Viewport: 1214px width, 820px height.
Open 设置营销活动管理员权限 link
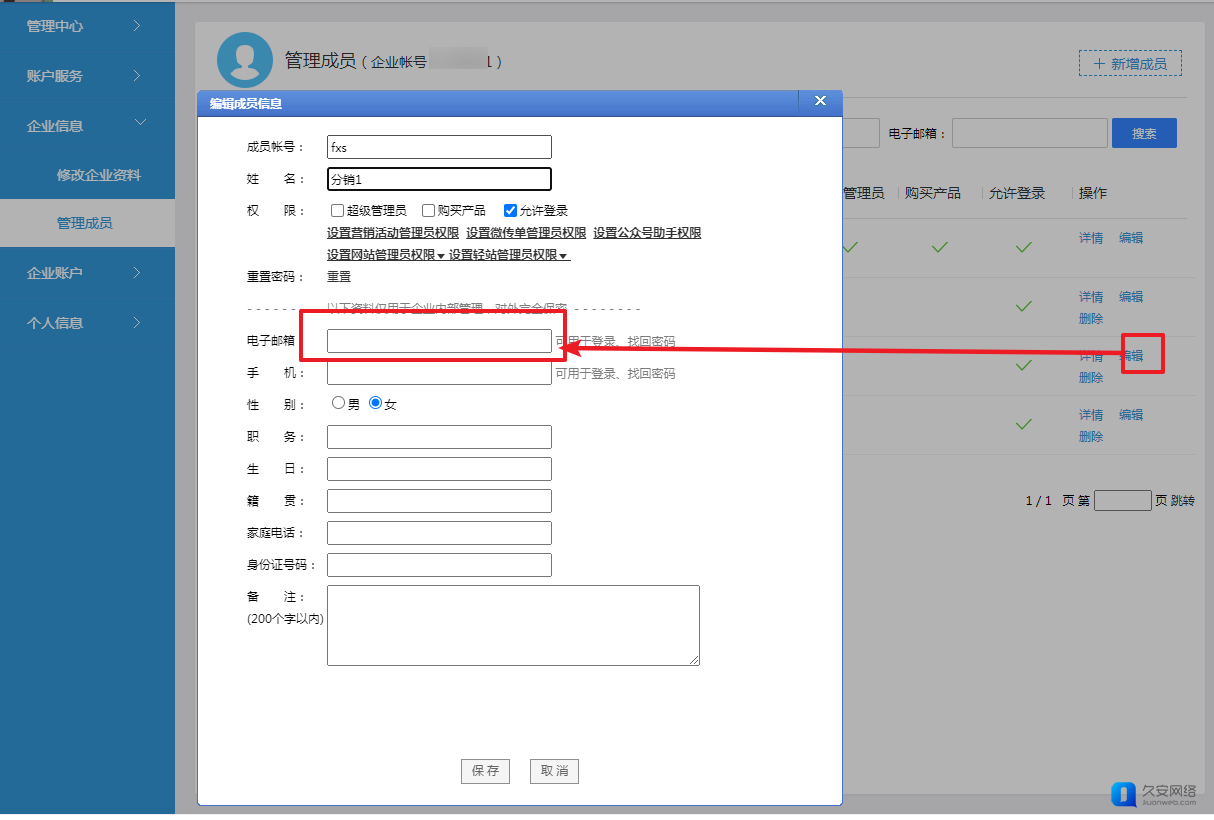(392, 233)
